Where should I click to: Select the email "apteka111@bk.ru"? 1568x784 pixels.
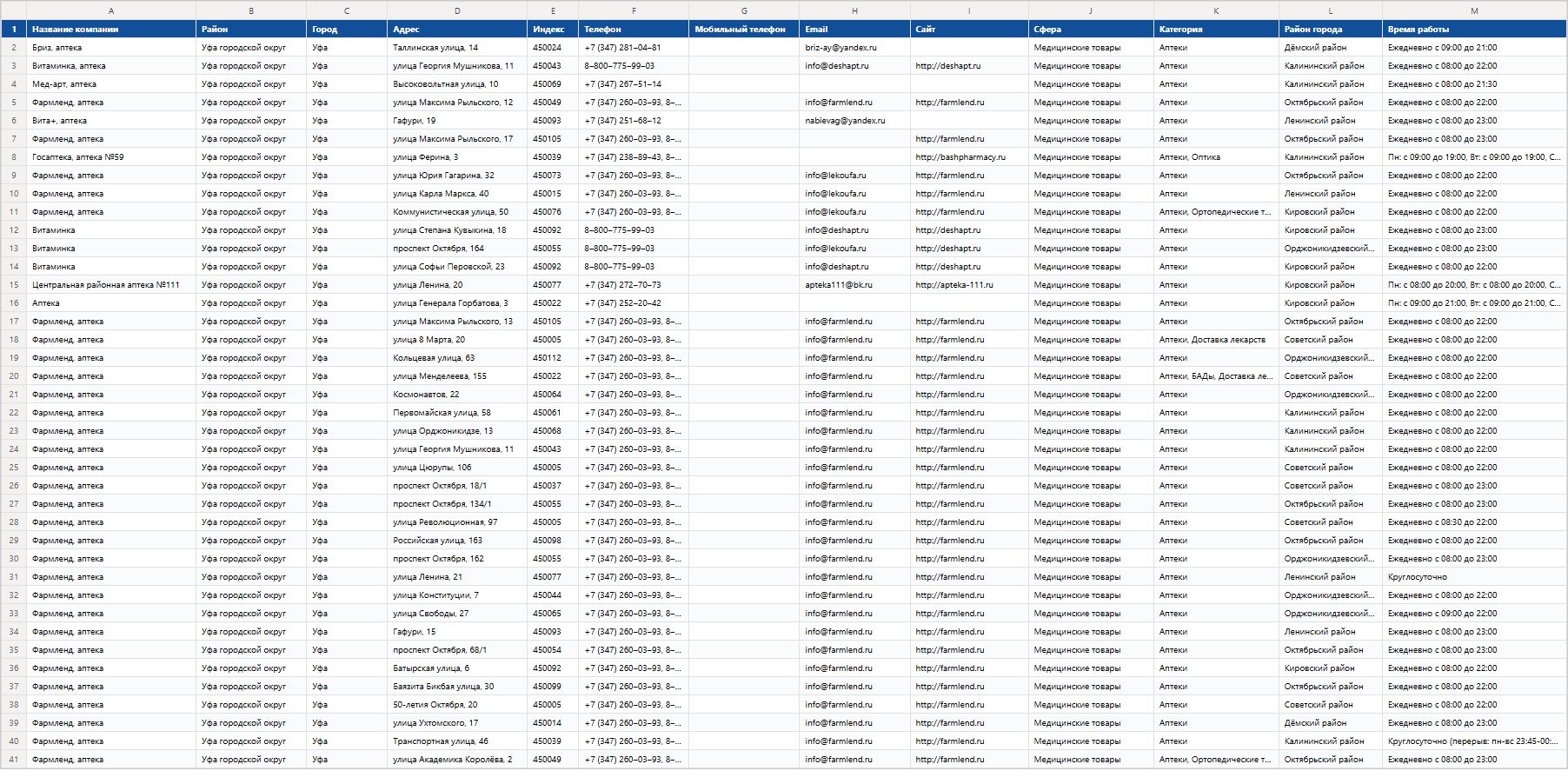tap(854, 285)
